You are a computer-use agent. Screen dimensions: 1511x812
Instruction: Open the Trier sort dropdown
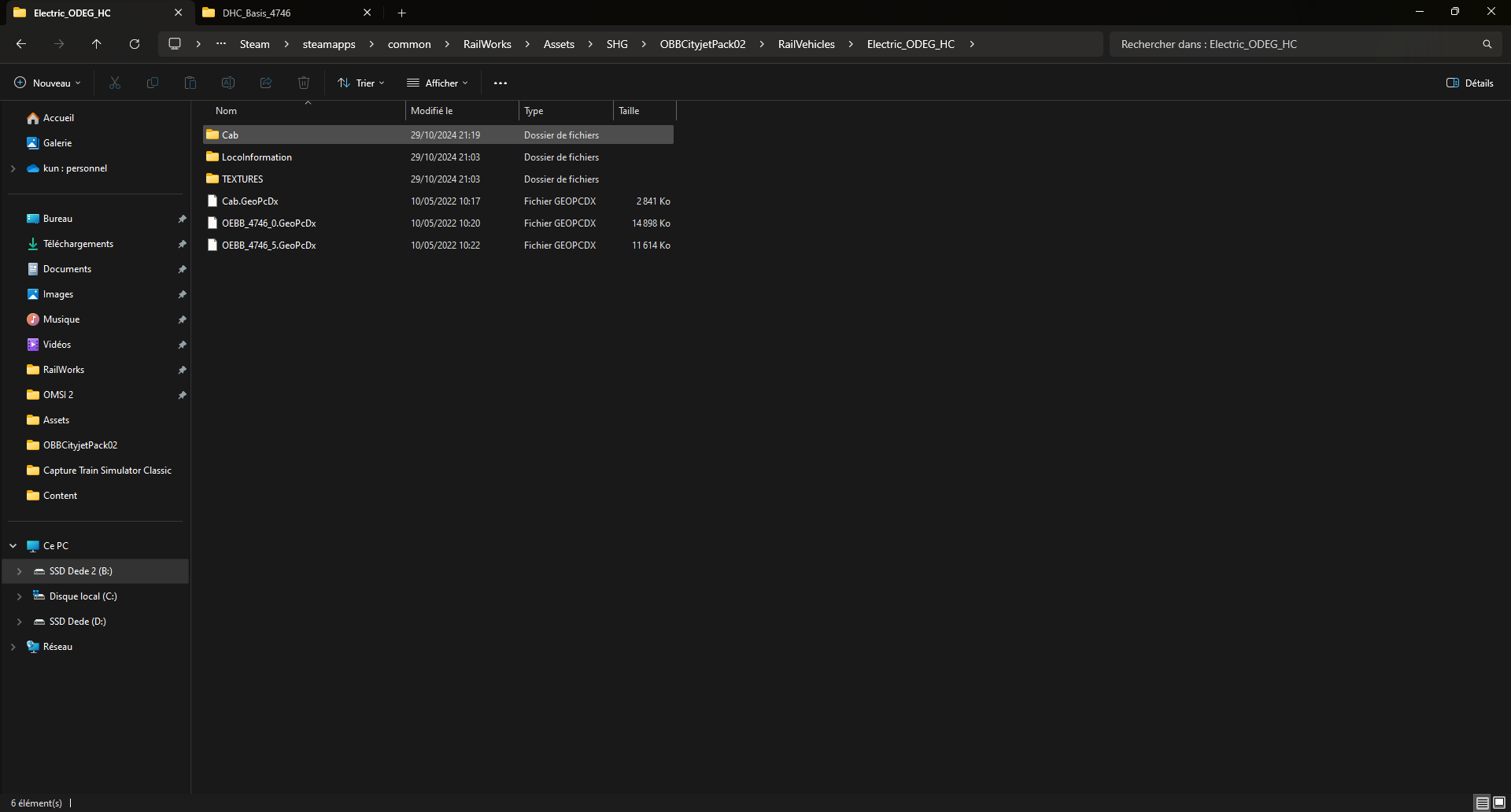pyautogui.click(x=361, y=83)
